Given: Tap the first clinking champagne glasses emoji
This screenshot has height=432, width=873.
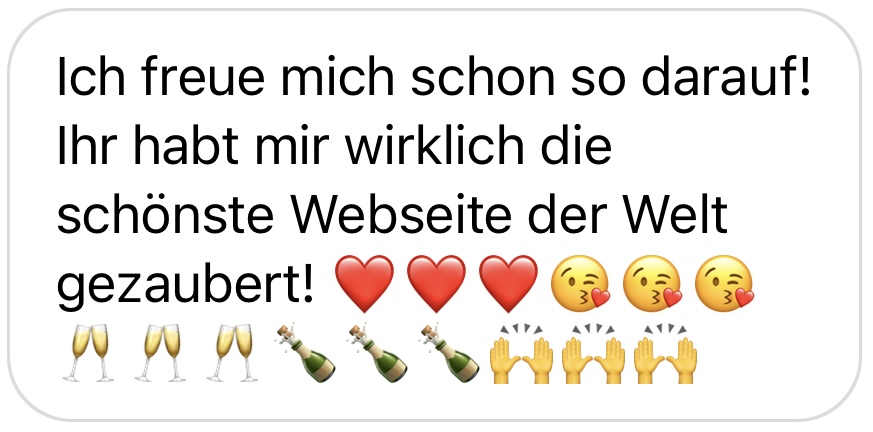Looking at the screenshot, I should [x=89, y=353].
